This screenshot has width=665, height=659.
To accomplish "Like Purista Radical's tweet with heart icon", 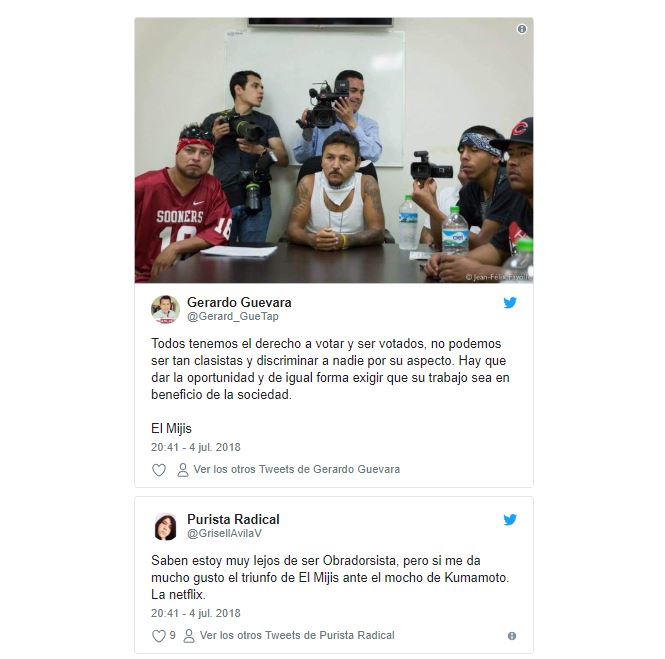I will tap(159, 636).
